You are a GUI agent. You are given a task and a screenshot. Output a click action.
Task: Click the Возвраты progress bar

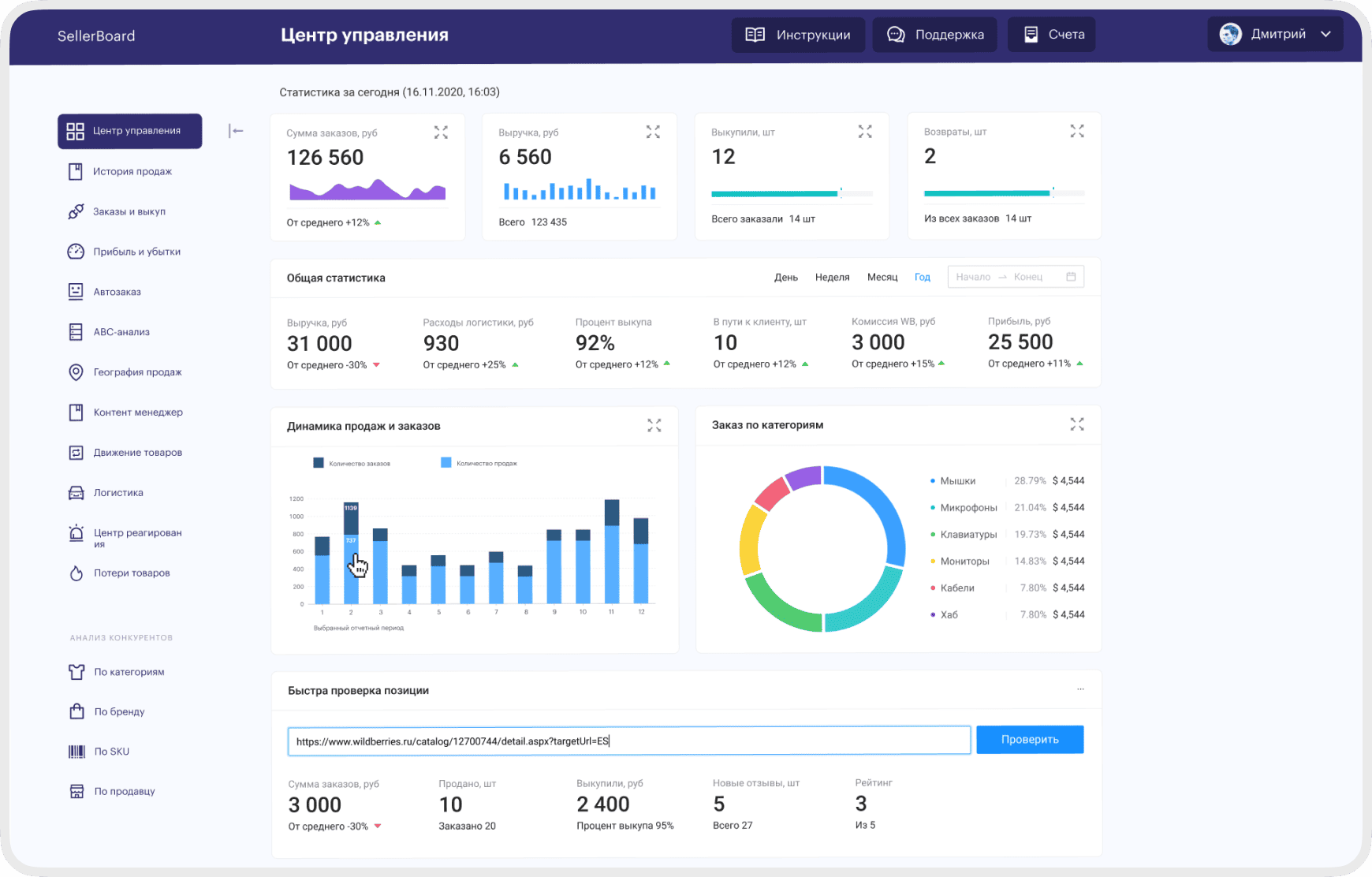point(1004,192)
